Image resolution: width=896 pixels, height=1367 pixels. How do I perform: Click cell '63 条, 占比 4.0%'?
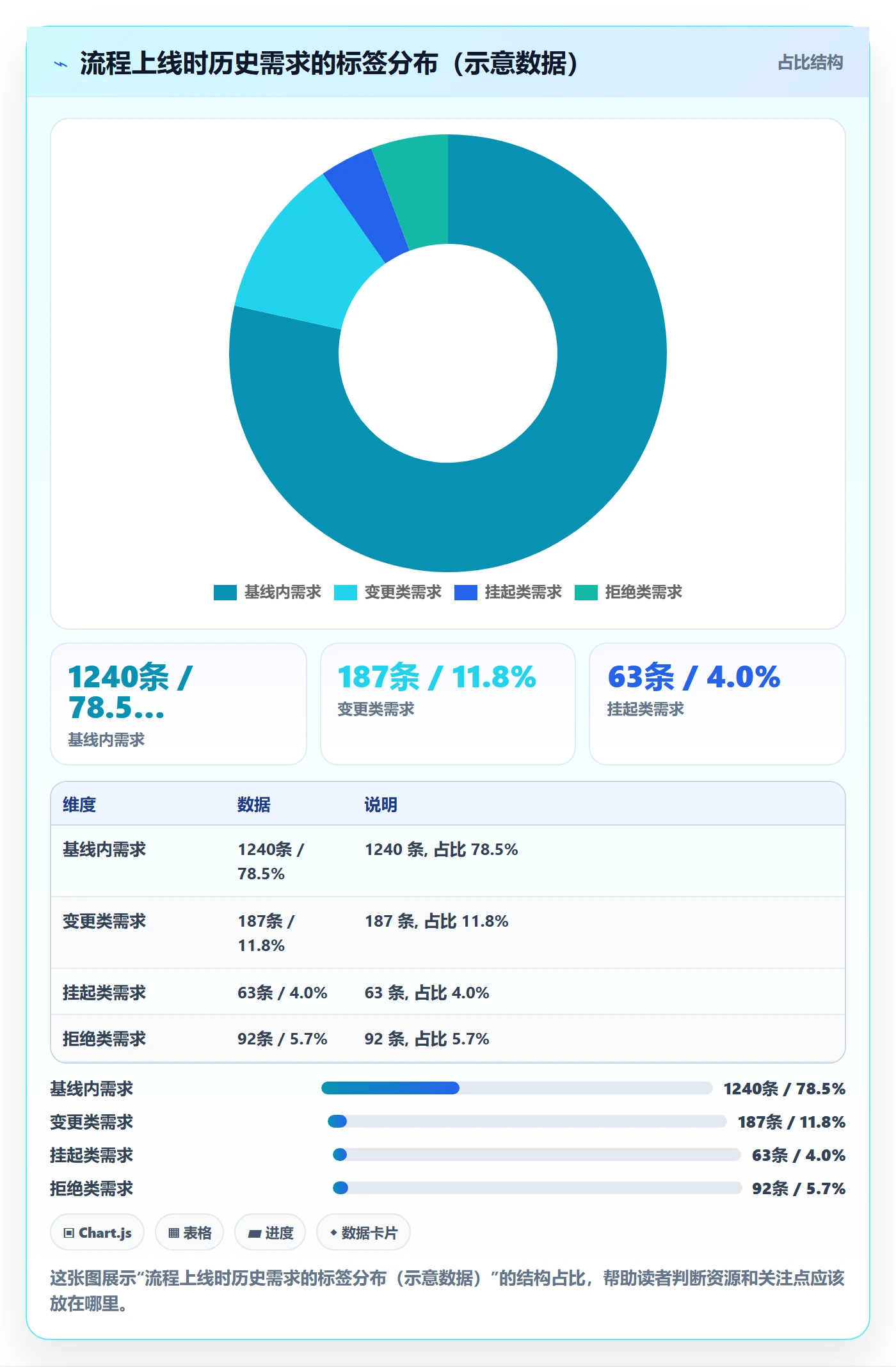click(427, 993)
